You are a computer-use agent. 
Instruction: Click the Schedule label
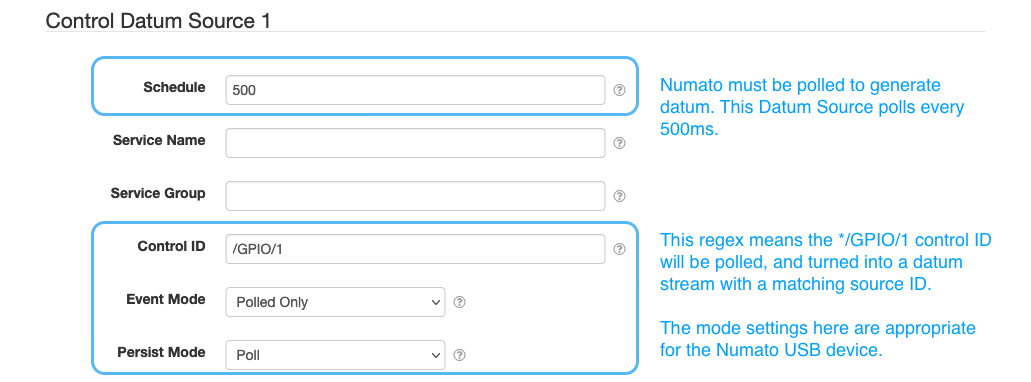click(174, 87)
